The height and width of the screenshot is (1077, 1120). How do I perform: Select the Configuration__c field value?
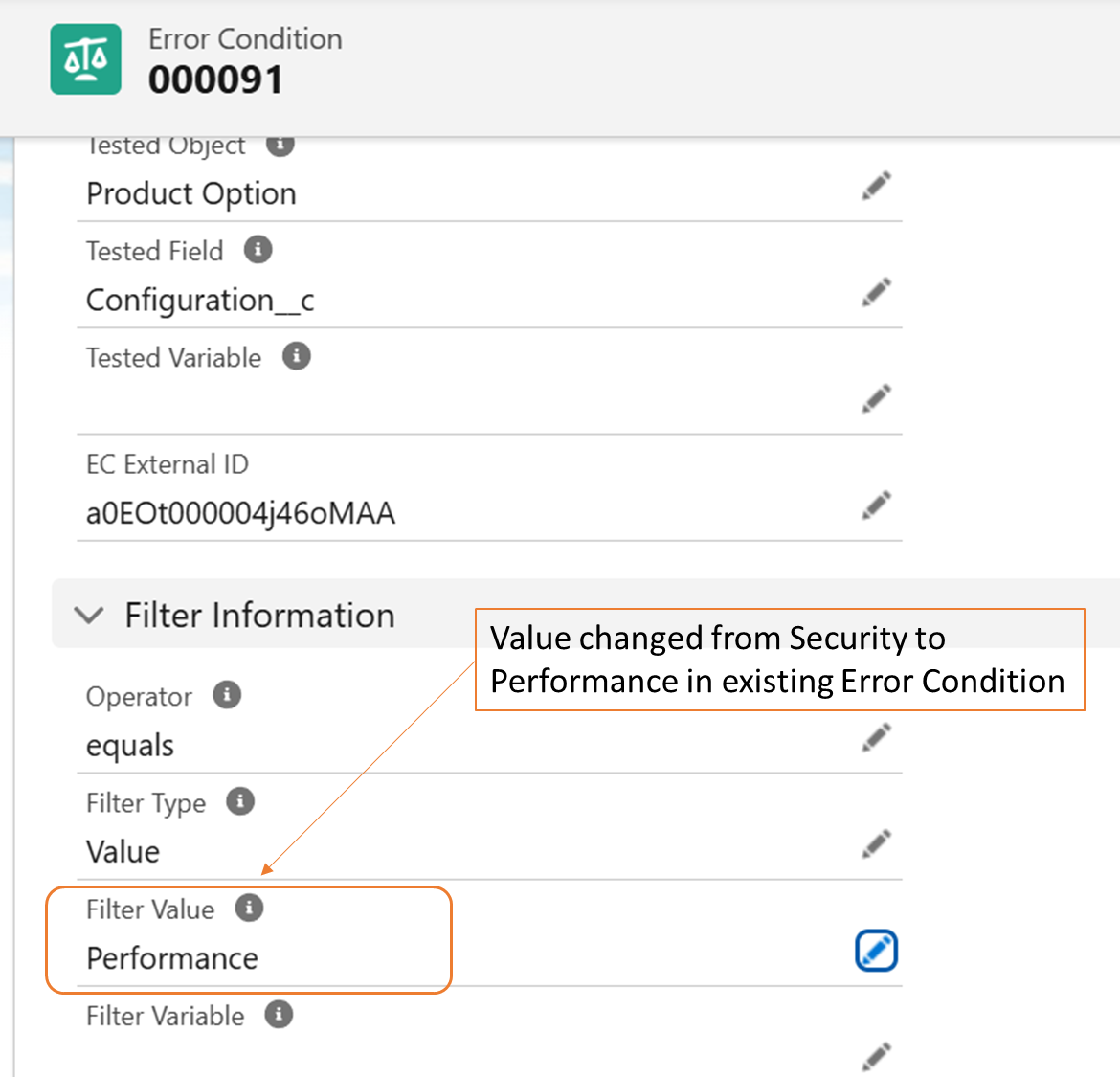tap(200, 301)
